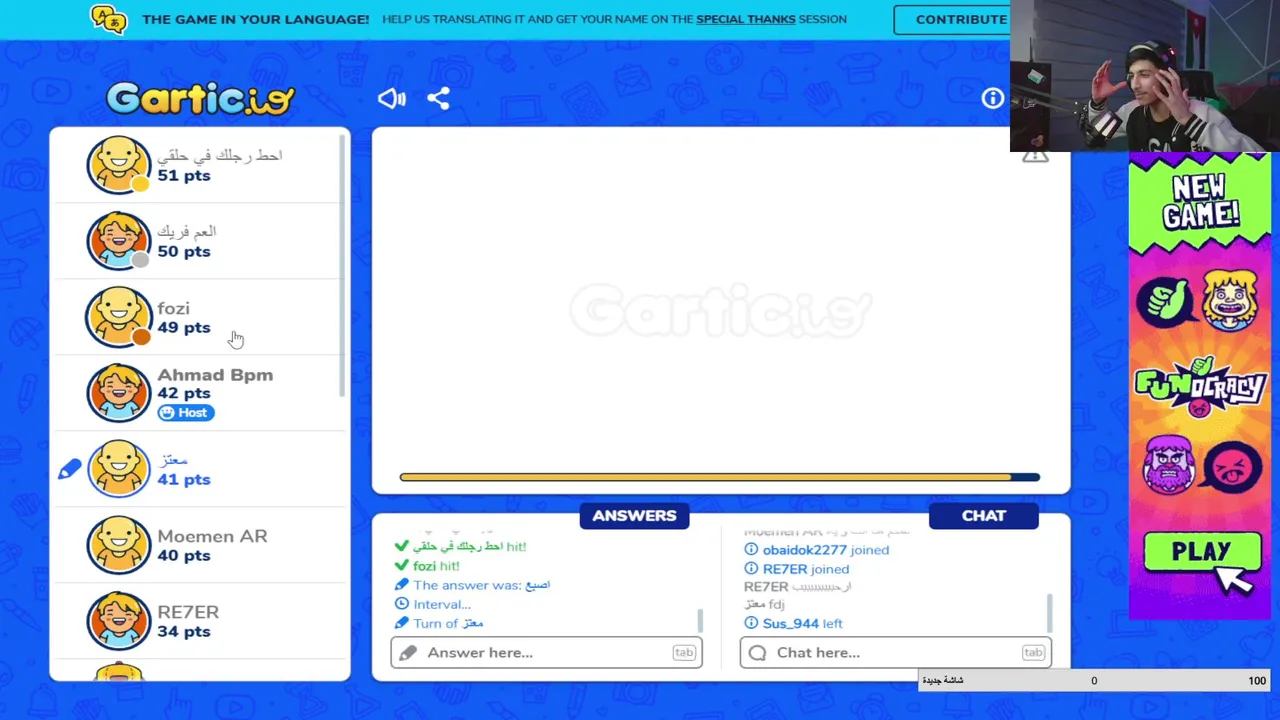This screenshot has height=720, width=1280.
Task: Focus the Chat here... input field
Action: (x=896, y=653)
